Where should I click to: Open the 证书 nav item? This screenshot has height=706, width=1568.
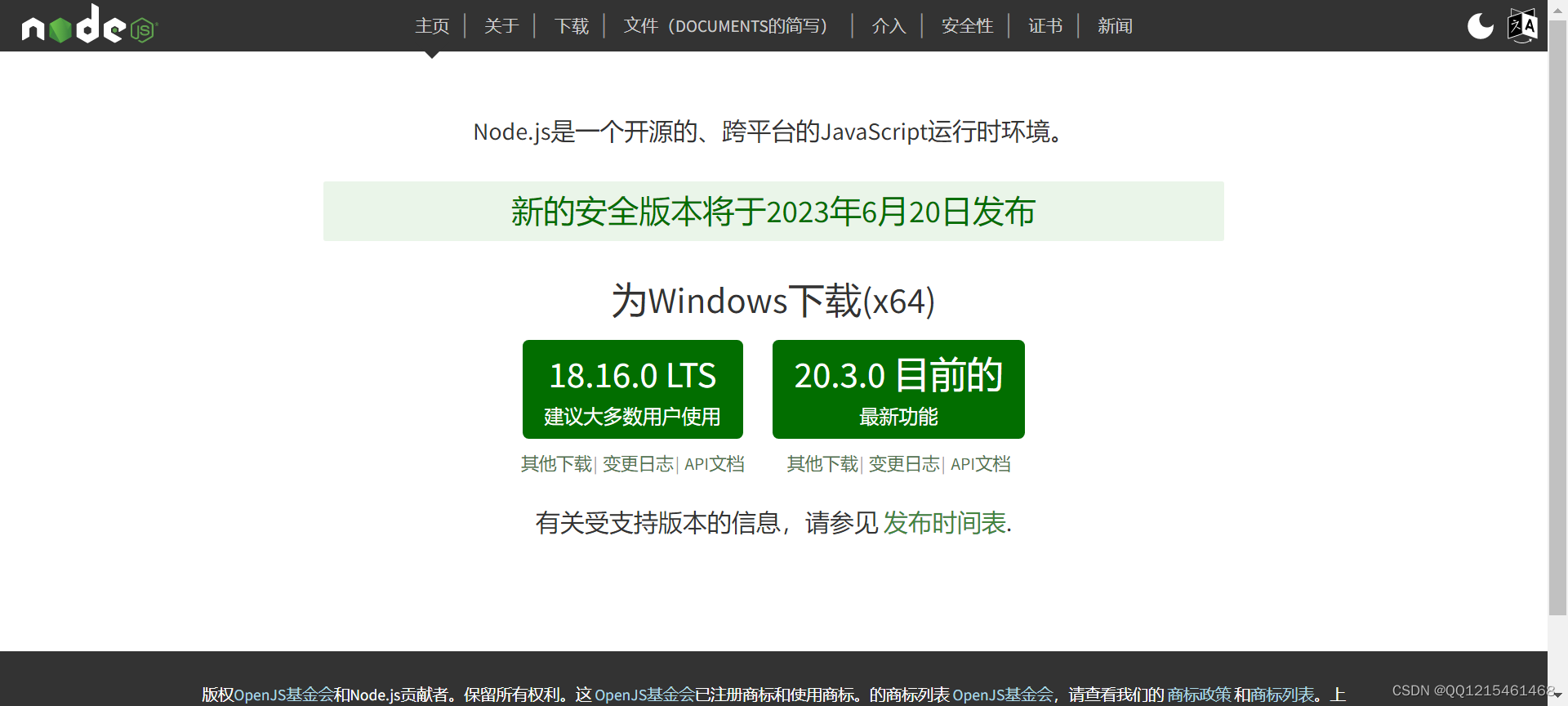pyautogui.click(x=1045, y=26)
